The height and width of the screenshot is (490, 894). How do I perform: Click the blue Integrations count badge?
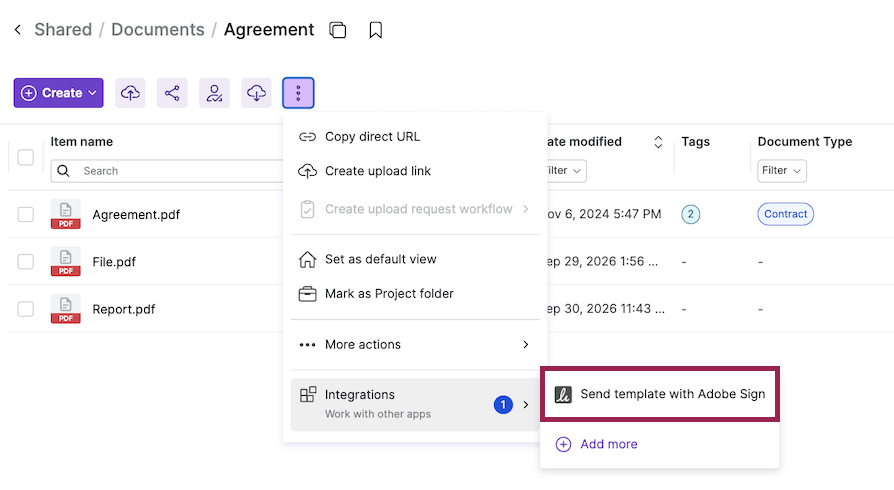(503, 404)
